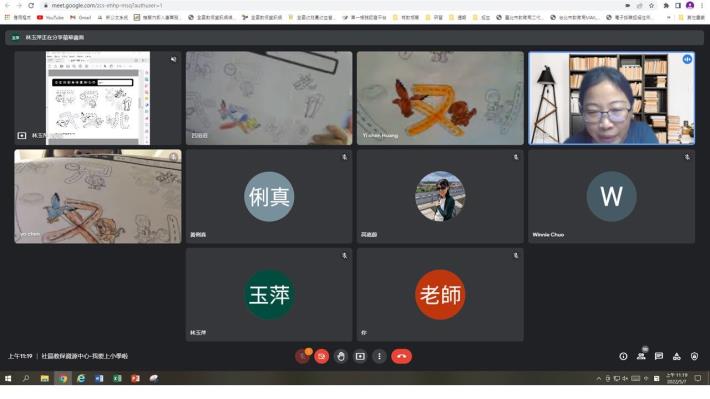Select the Yi-chen Huang video tile
The height and width of the screenshot is (399, 710).
(440, 98)
